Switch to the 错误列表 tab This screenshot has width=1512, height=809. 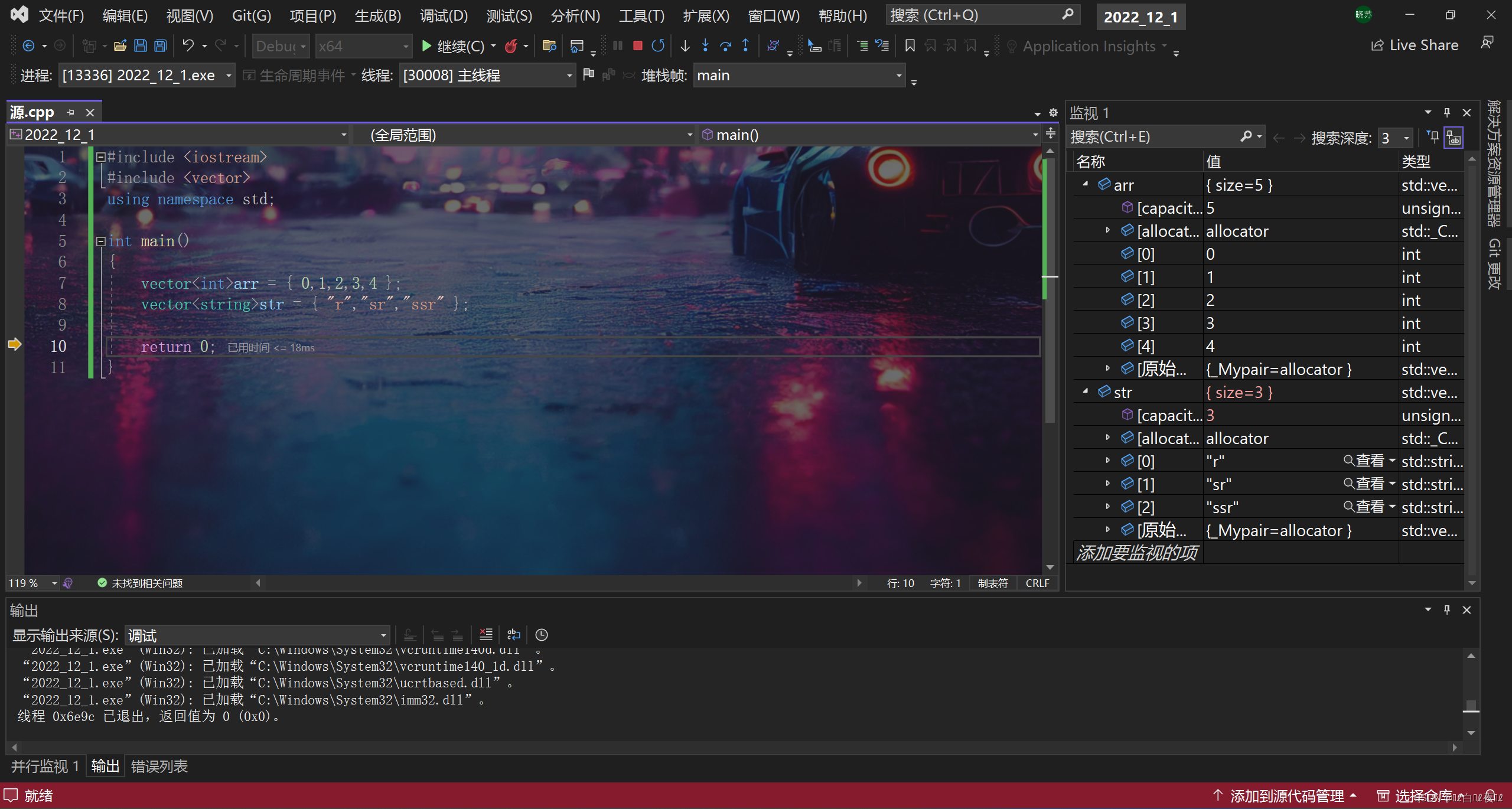click(x=159, y=766)
